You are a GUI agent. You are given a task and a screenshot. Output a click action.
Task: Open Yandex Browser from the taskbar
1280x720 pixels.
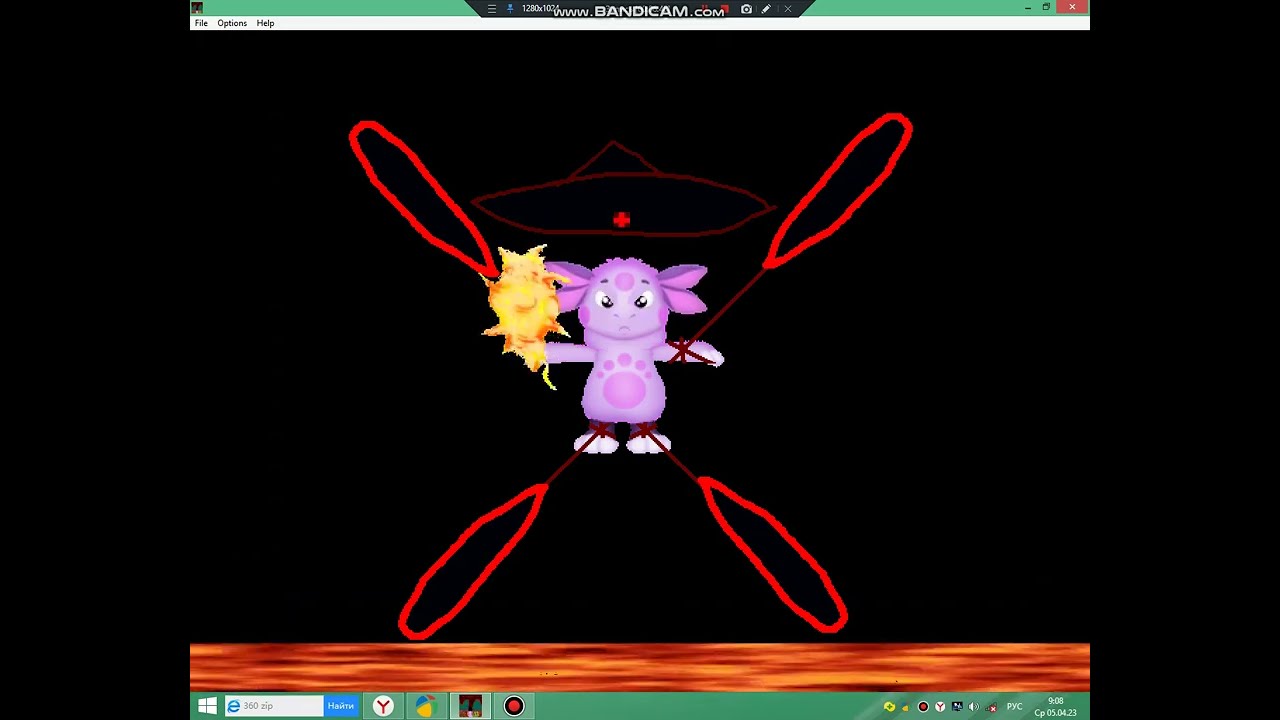tap(383, 706)
